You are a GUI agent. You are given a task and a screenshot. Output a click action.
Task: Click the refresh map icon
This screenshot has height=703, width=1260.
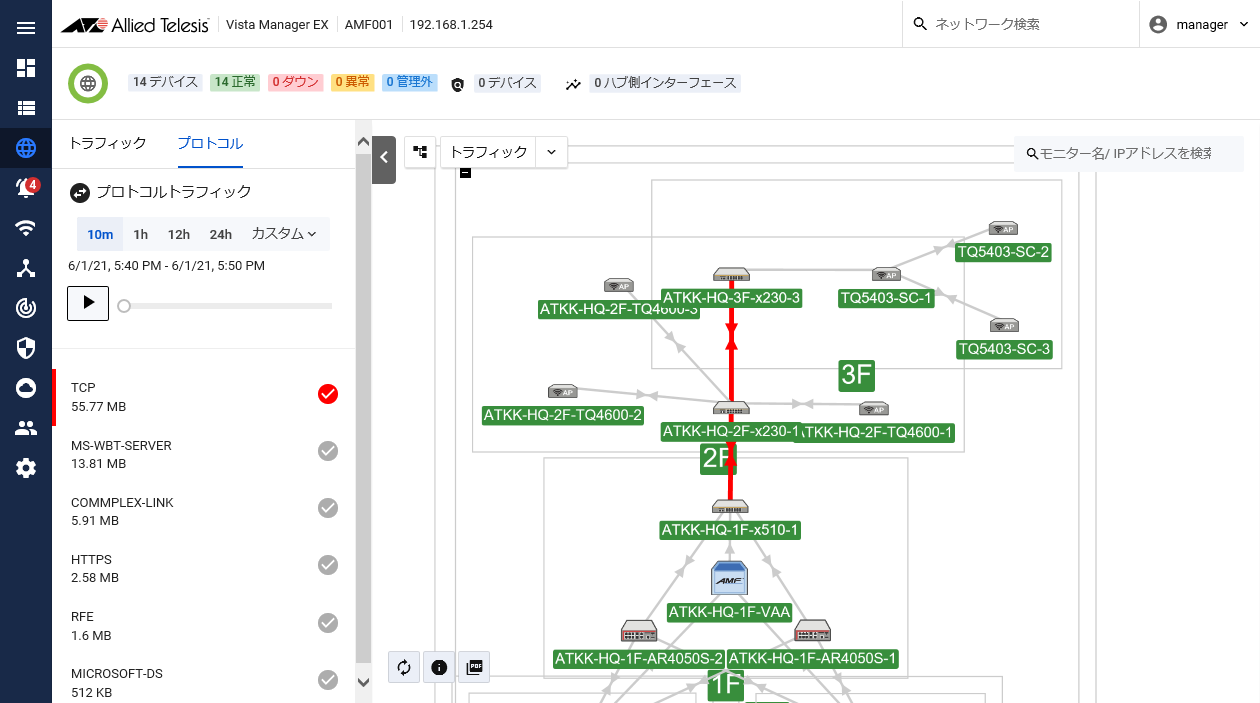coord(404,667)
